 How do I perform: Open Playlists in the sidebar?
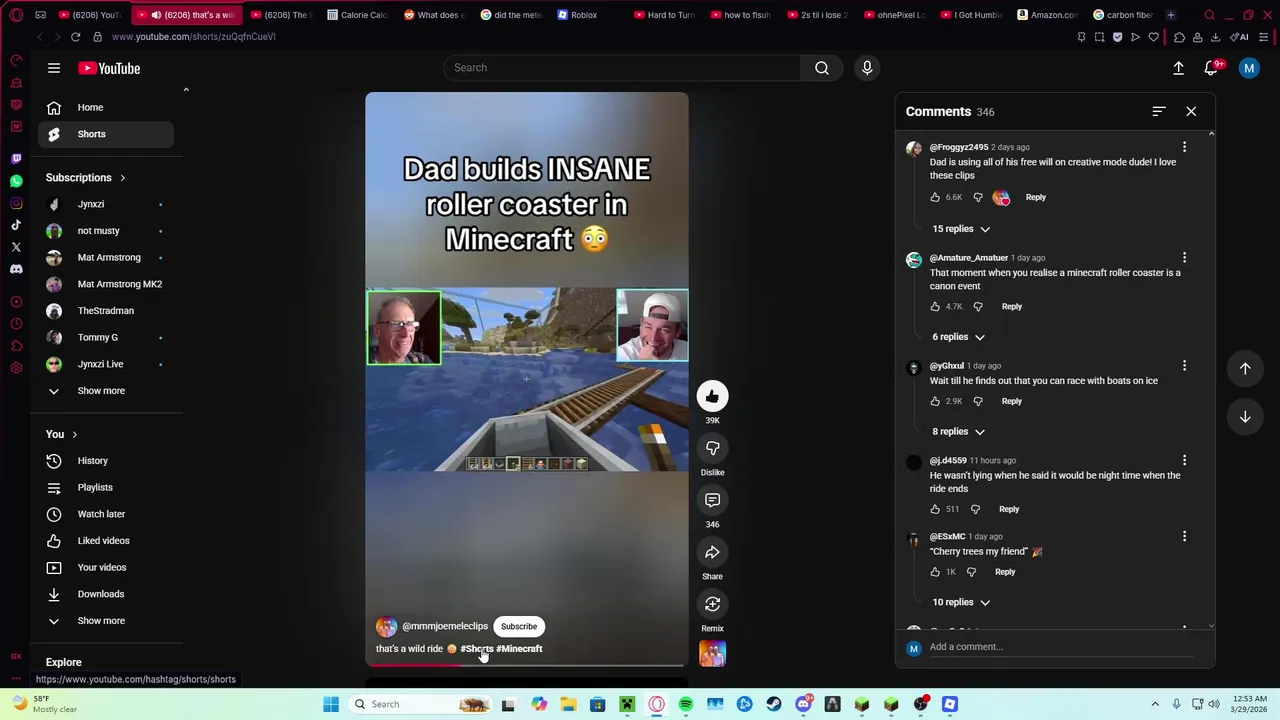(x=105, y=488)
